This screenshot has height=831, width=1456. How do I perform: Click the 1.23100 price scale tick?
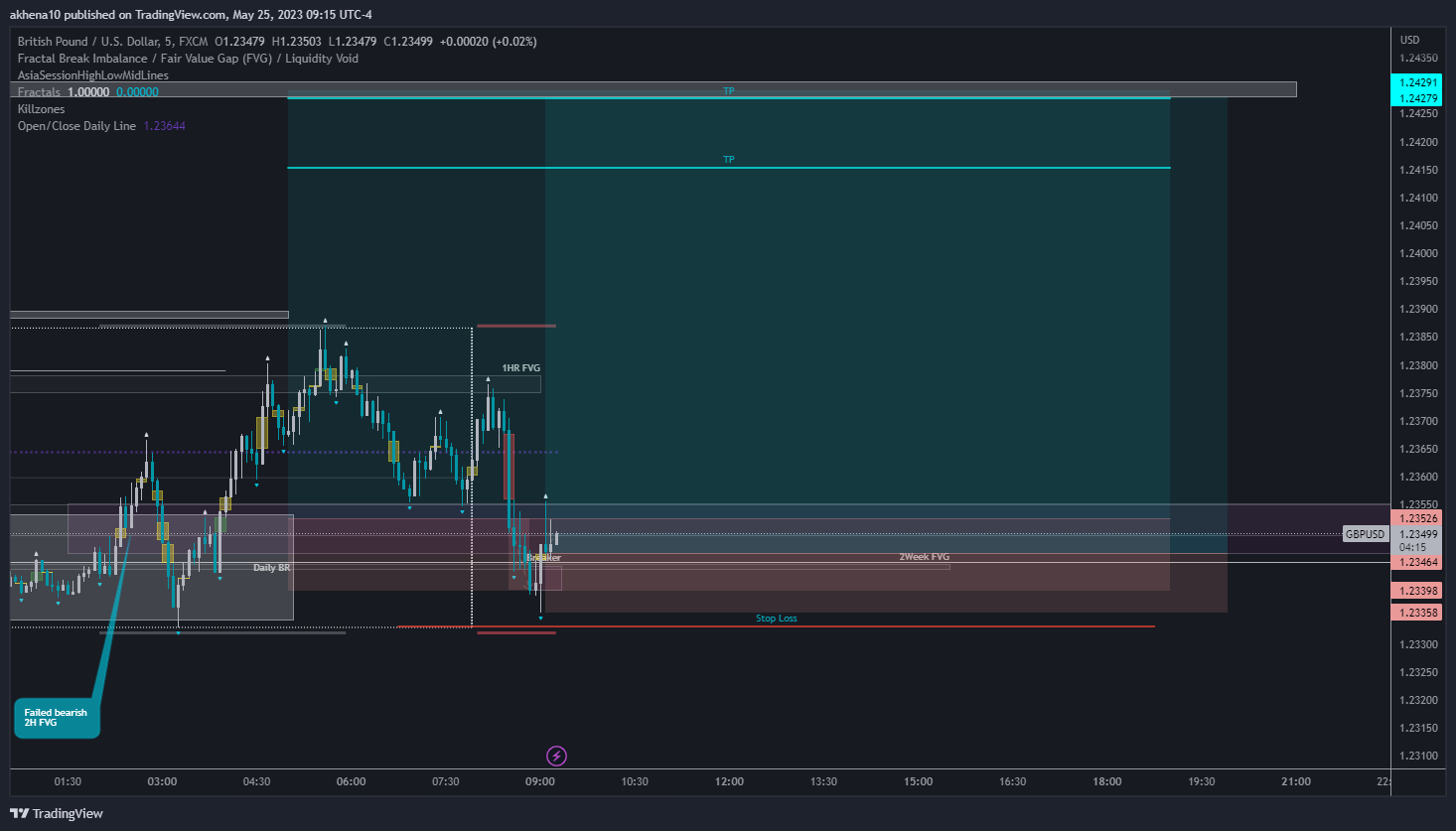point(1418,756)
